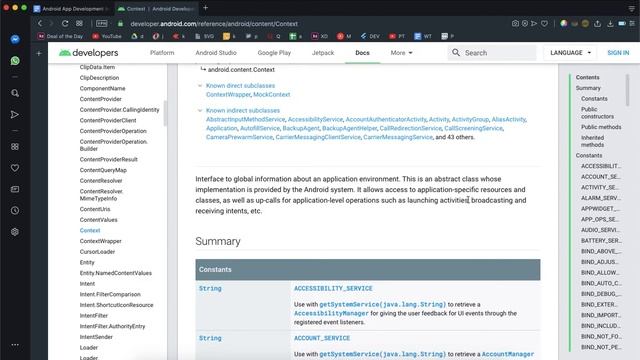Screen dimensions: 640x360
Task: Open the news icon in sidebar
Action: tap(15, 189)
